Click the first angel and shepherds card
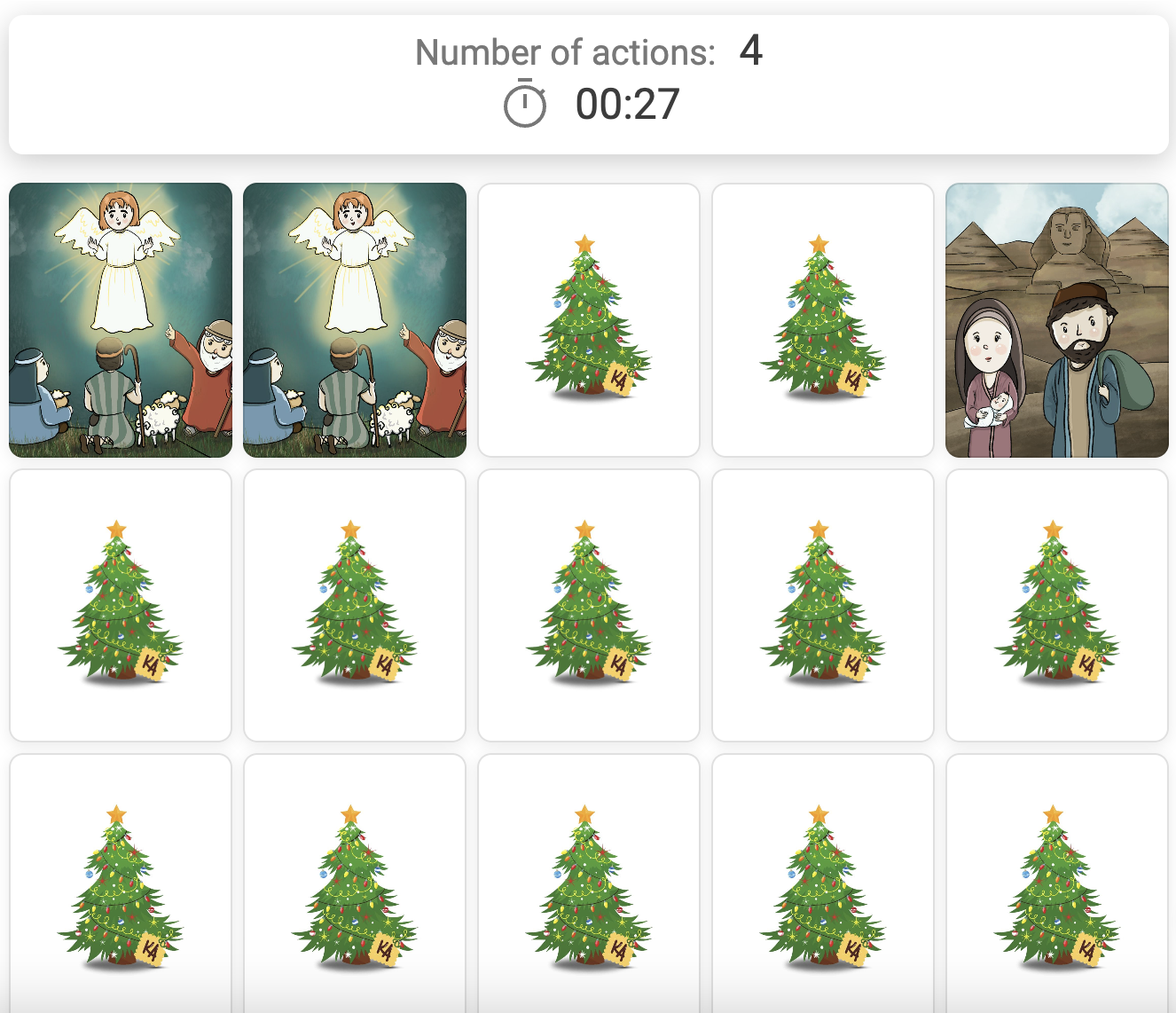1176x1013 pixels. click(121, 320)
